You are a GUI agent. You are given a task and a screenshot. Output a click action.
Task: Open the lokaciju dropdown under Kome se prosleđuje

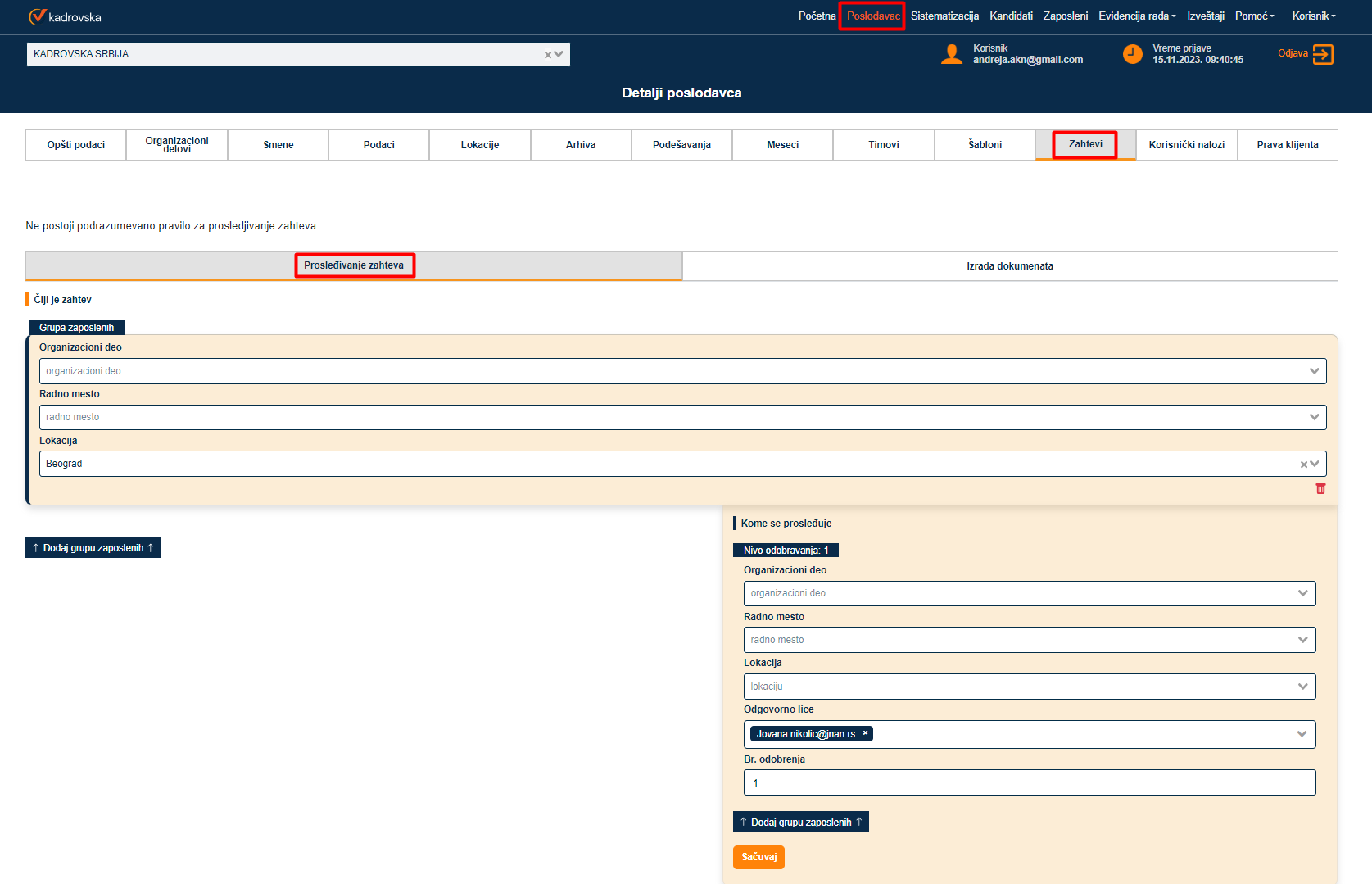coord(1302,687)
